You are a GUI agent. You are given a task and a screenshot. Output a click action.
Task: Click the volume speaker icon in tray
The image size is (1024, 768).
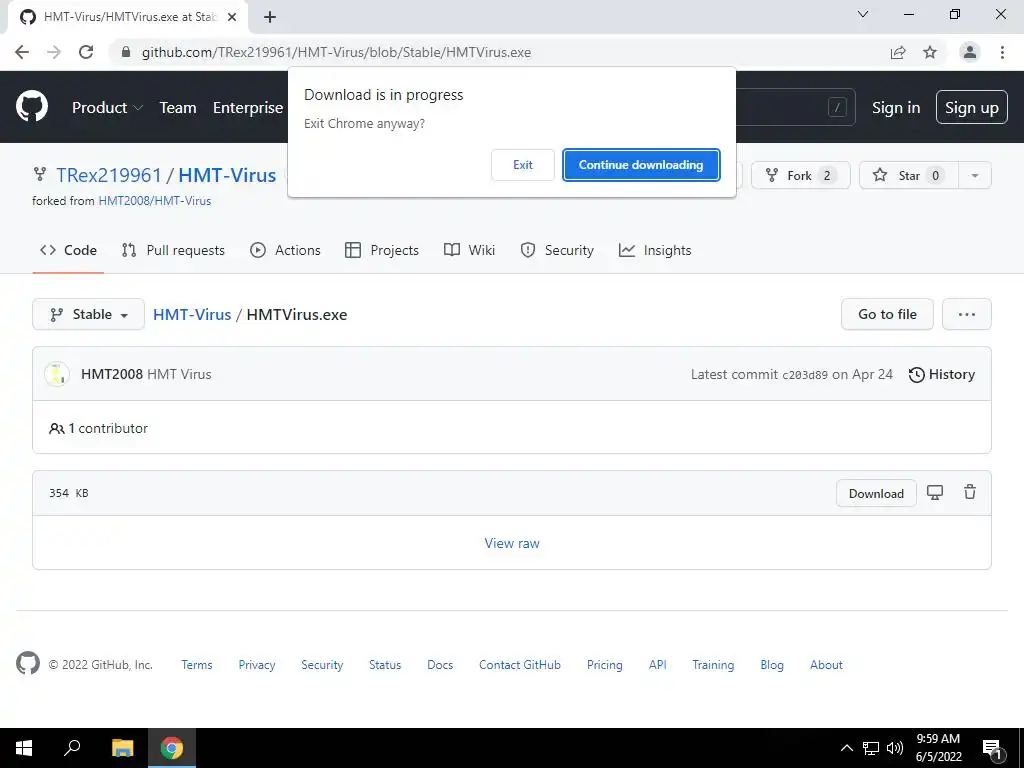click(x=895, y=748)
